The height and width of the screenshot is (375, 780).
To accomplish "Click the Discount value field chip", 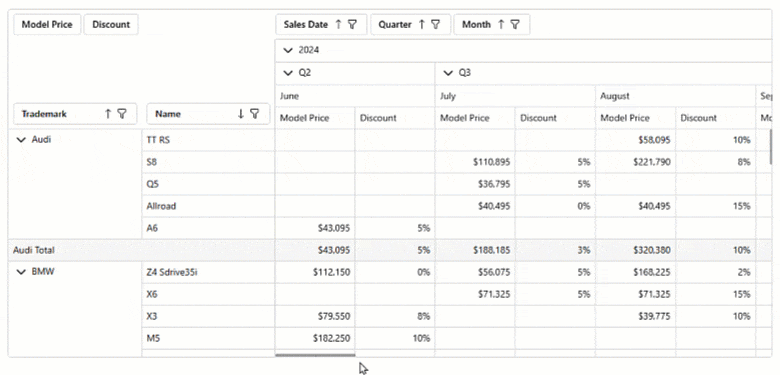I will pyautogui.click(x=111, y=24).
